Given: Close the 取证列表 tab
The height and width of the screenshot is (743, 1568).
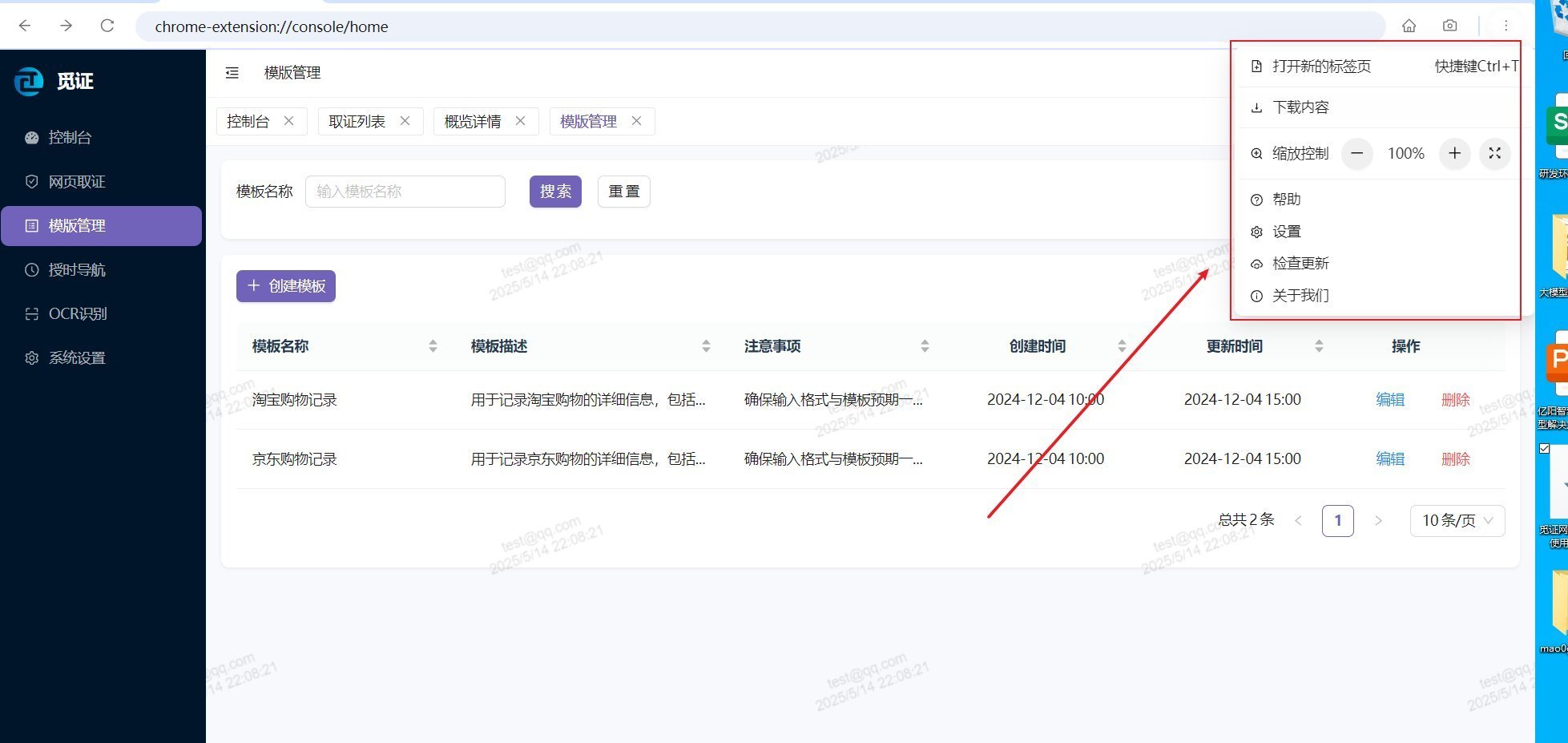Looking at the screenshot, I should [x=405, y=121].
